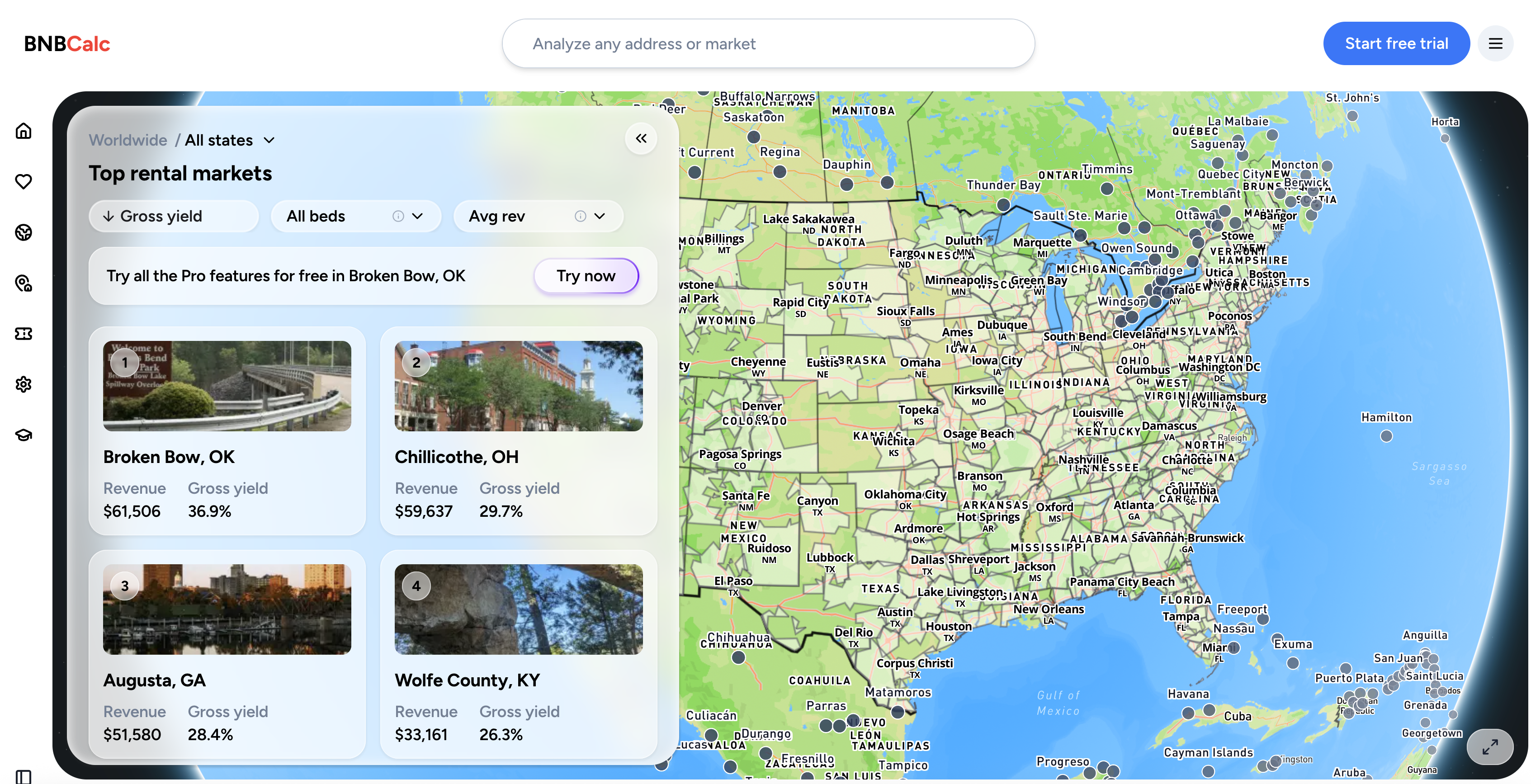Click Augusta gross yield 28.4%
Viewport: 1531px width, 784px height.
tap(210, 735)
